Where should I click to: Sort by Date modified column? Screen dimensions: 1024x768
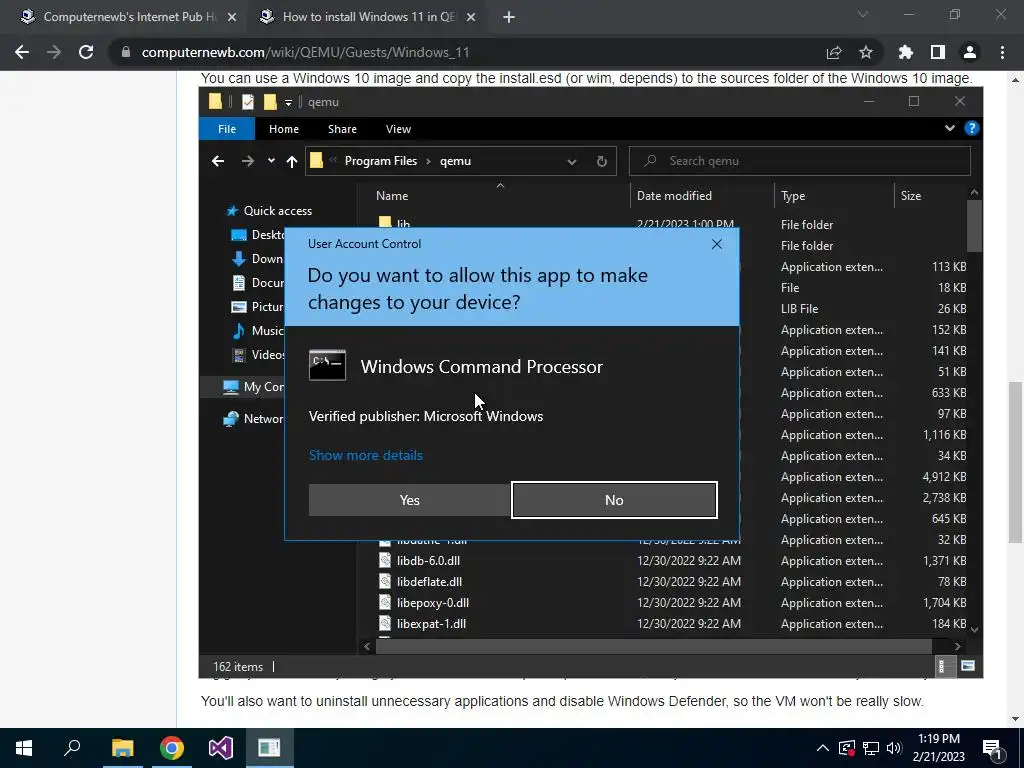(x=674, y=195)
